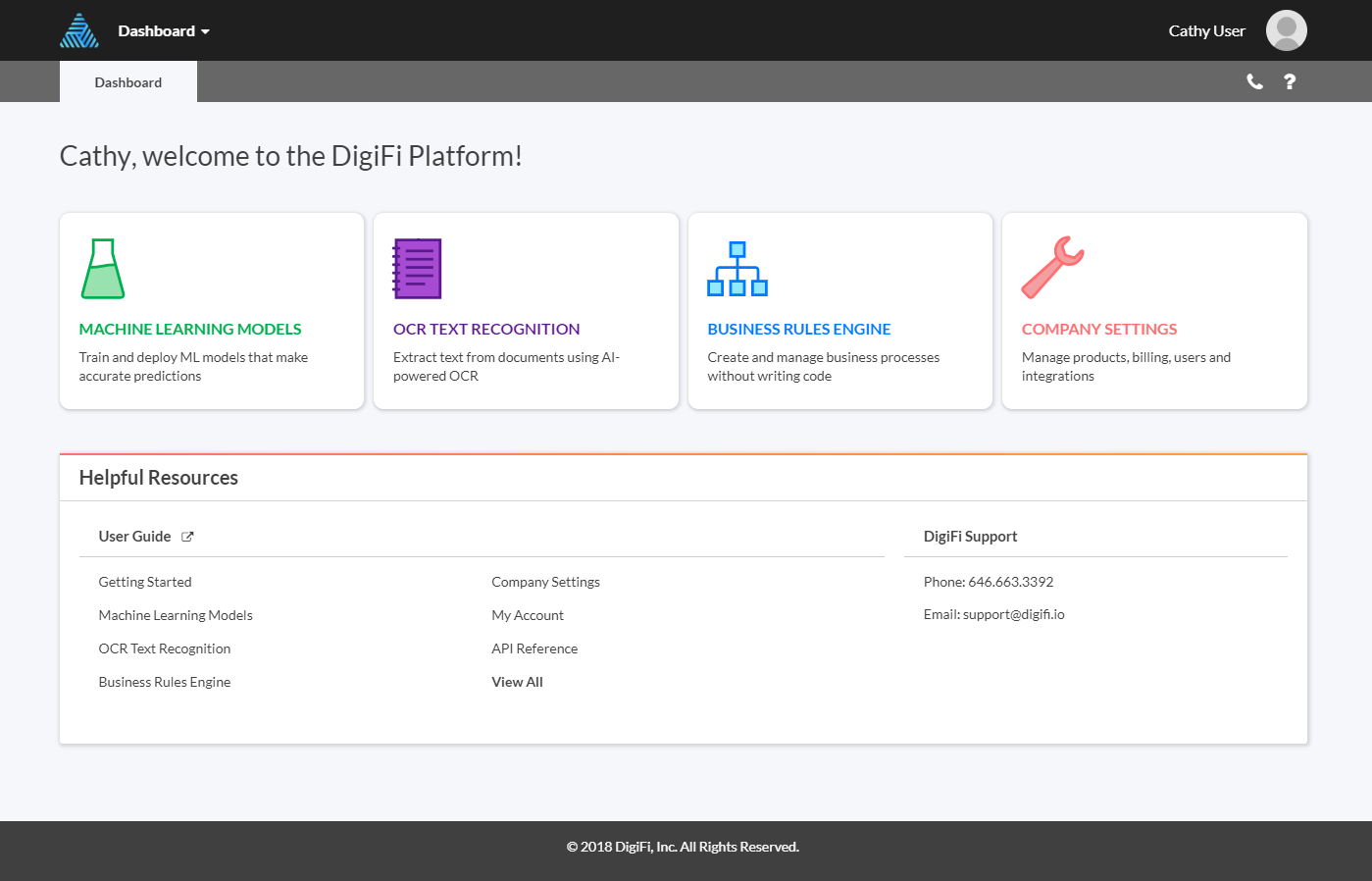
Task: Click the 2018 DigiFi copyright footer text
Action: (x=684, y=847)
